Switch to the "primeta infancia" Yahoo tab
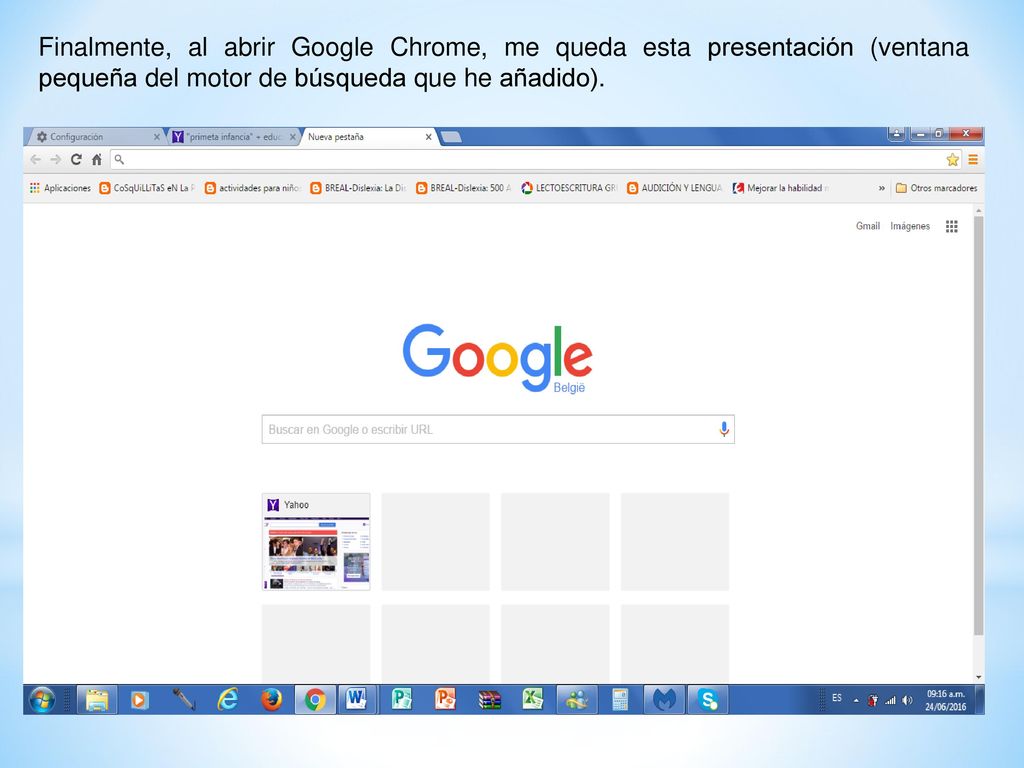The height and width of the screenshot is (768, 1024). click(232, 136)
